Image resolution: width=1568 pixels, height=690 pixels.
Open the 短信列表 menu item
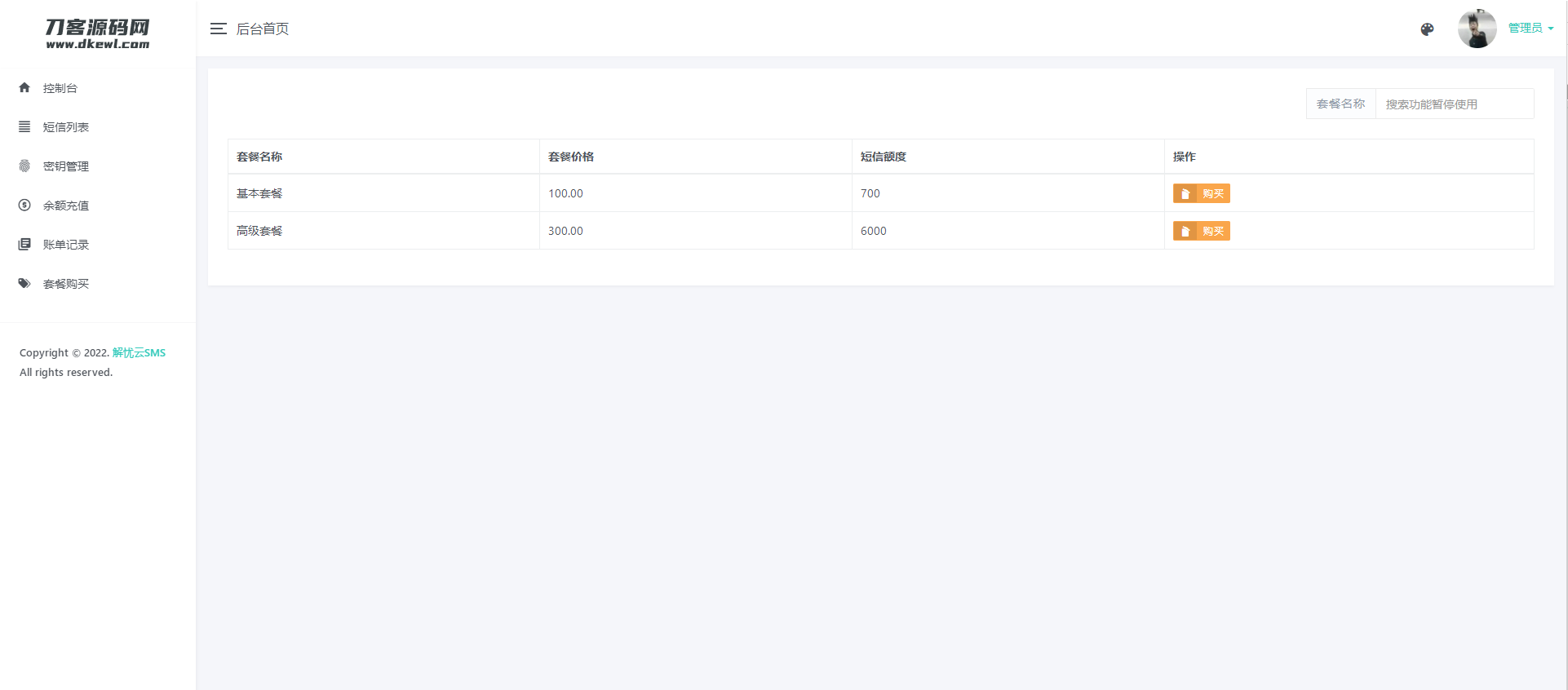click(x=66, y=127)
